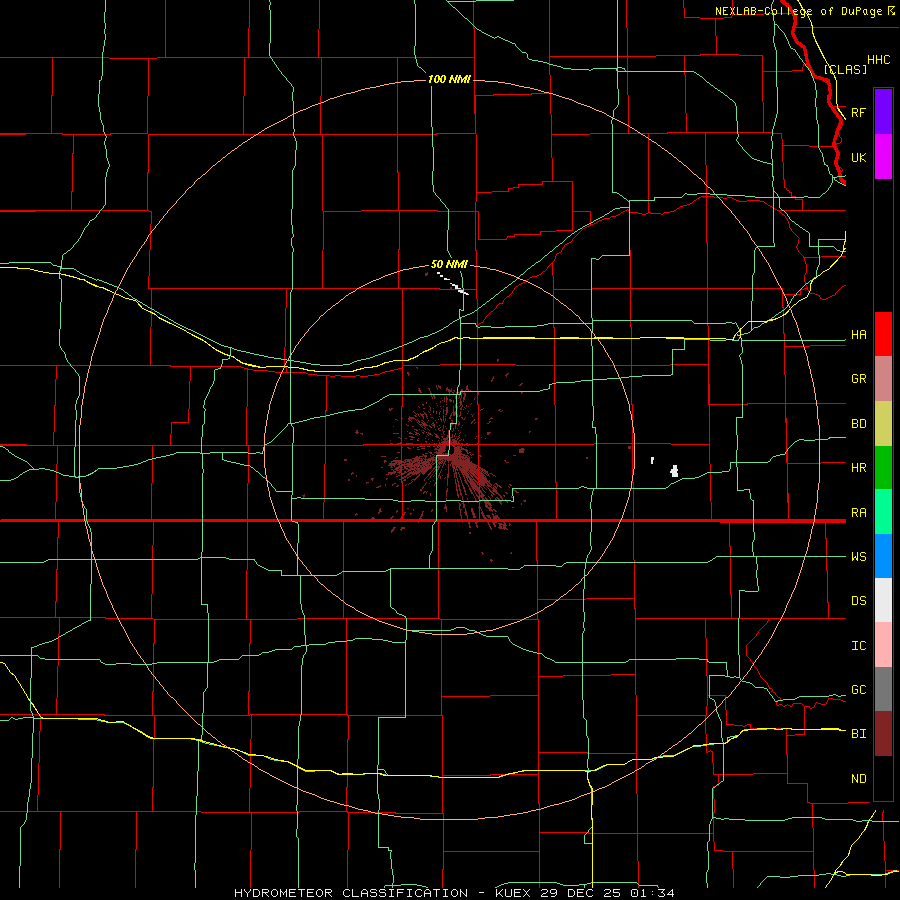Click the BD yellow legend swatch
This screenshot has width=900, height=900.
(883, 424)
